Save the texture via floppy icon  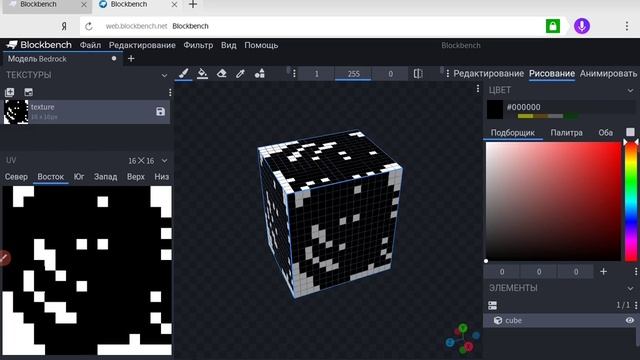pos(160,111)
